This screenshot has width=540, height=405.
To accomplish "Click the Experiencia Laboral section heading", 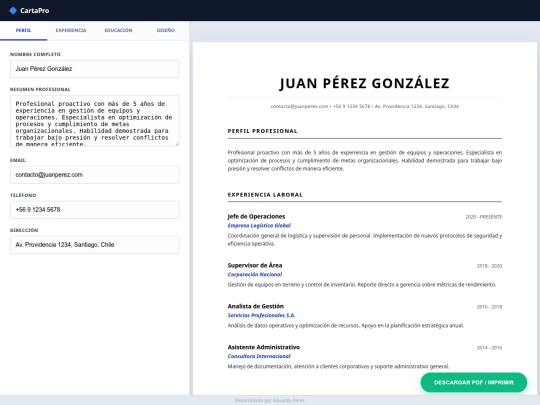I will point(265,195).
